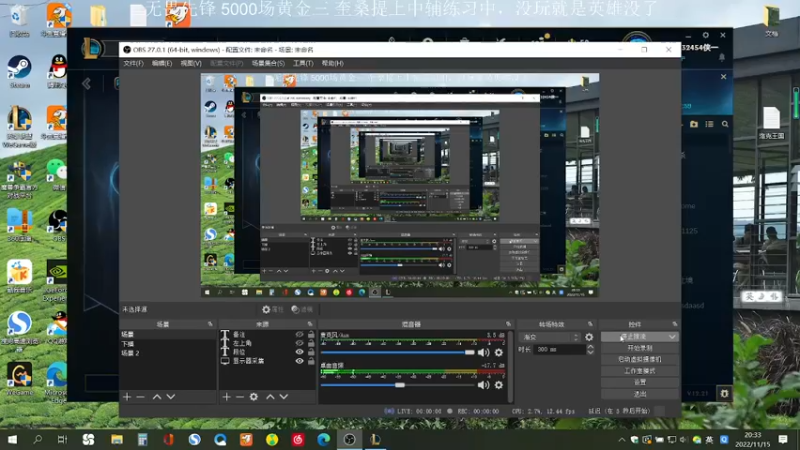This screenshot has width=800, height=450.
Task: Click 开始录制 start recording button
Action: [639, 348]
